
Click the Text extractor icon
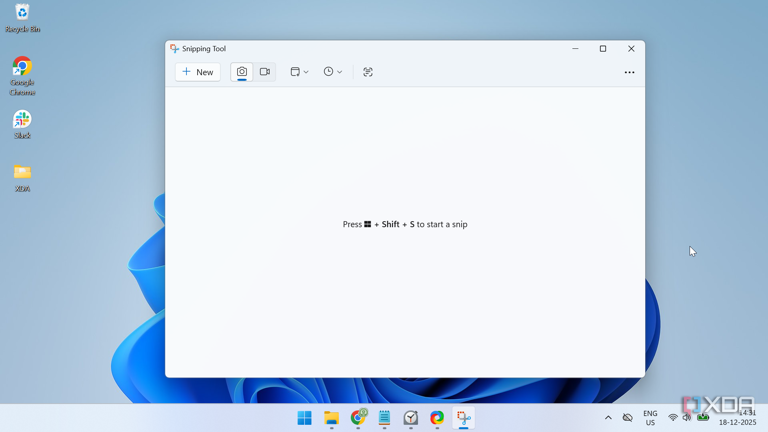(368, 72)
